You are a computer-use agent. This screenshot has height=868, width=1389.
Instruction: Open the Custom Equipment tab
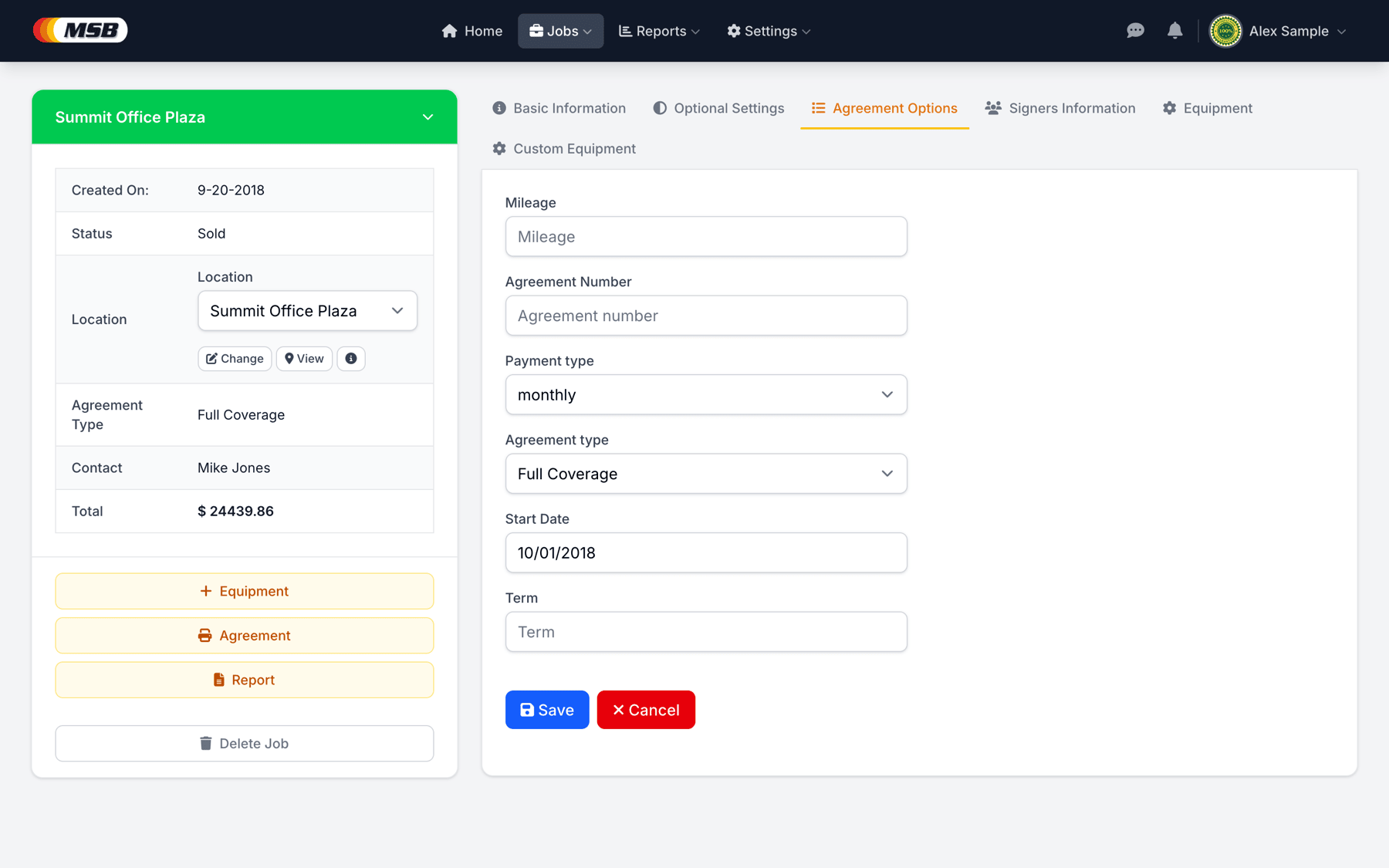564,148
